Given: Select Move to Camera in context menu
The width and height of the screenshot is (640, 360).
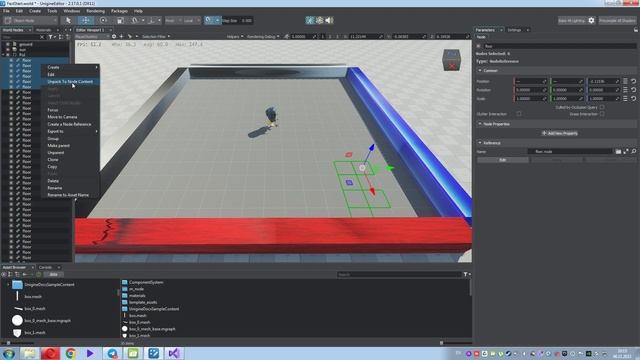Looking at the screenshot, I should tap(62, 117).
